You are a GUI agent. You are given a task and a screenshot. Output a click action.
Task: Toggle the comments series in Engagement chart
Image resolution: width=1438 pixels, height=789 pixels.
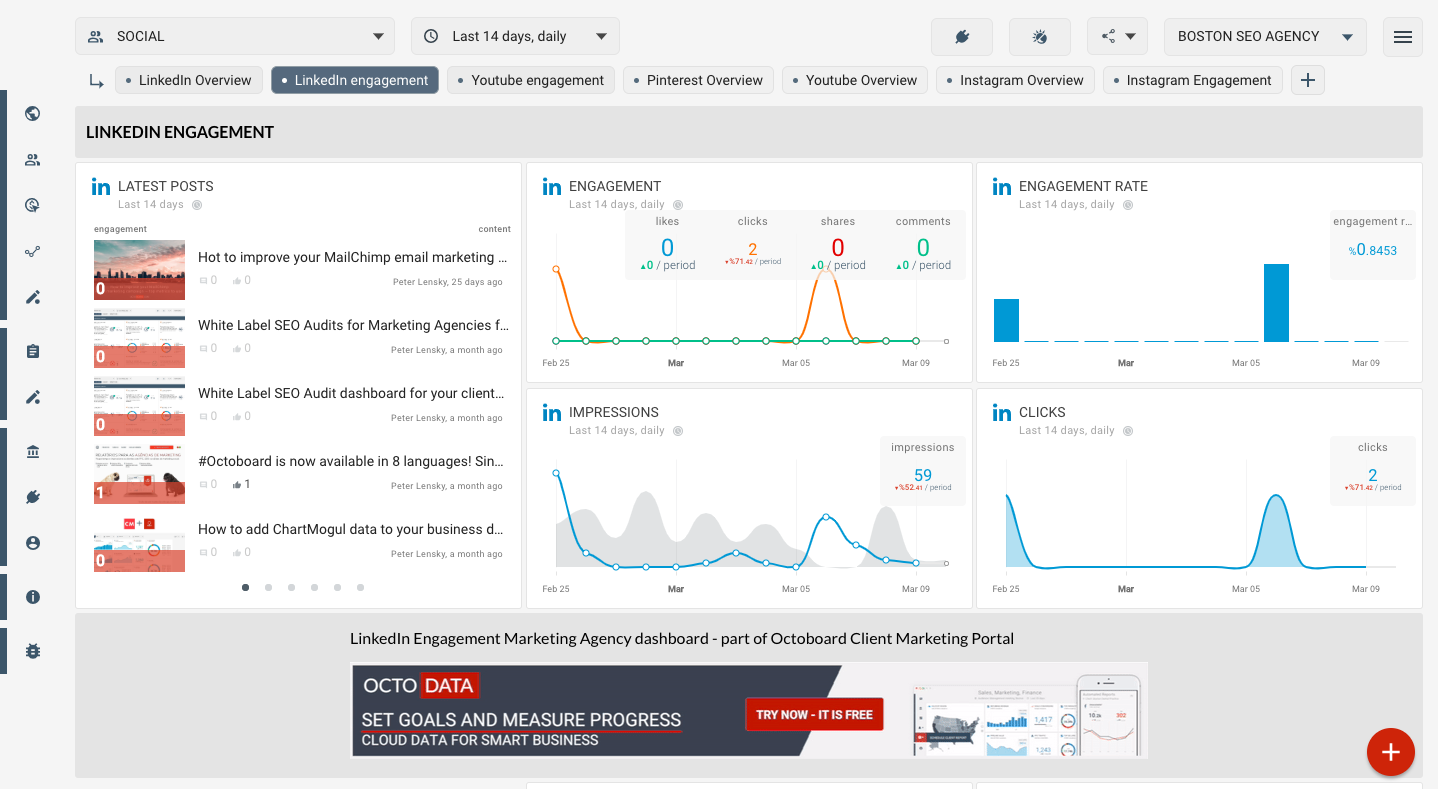(923, 244)
